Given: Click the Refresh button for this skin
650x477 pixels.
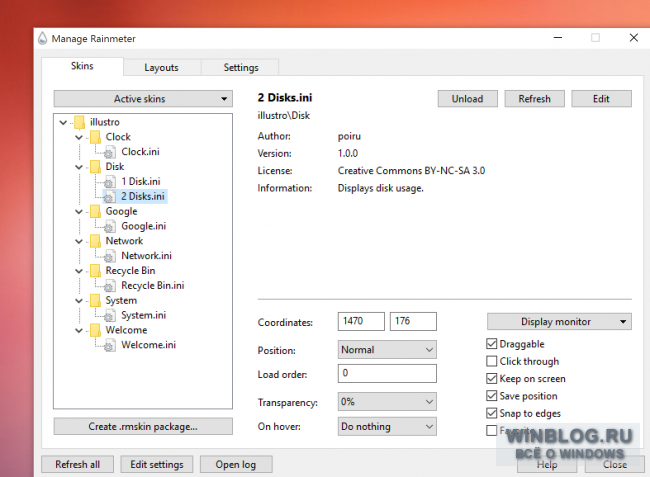Looking at the screenshot, I should pos(534,99).
